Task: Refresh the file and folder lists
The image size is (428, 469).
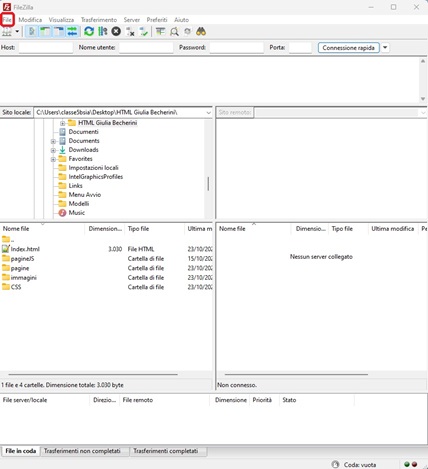Action: (x=89, y=32)
